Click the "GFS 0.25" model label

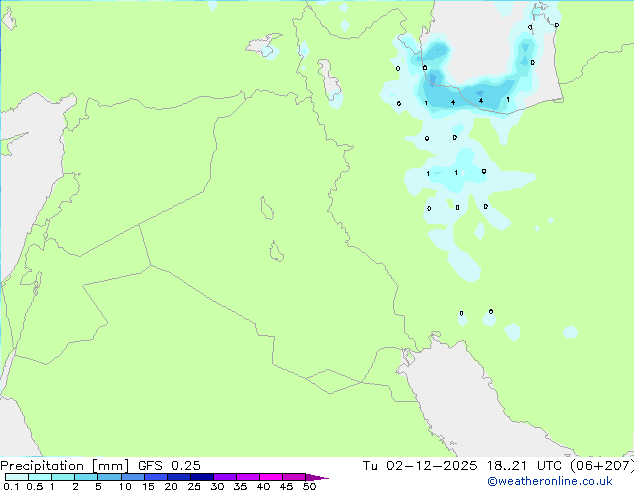(x=169, y=466)
